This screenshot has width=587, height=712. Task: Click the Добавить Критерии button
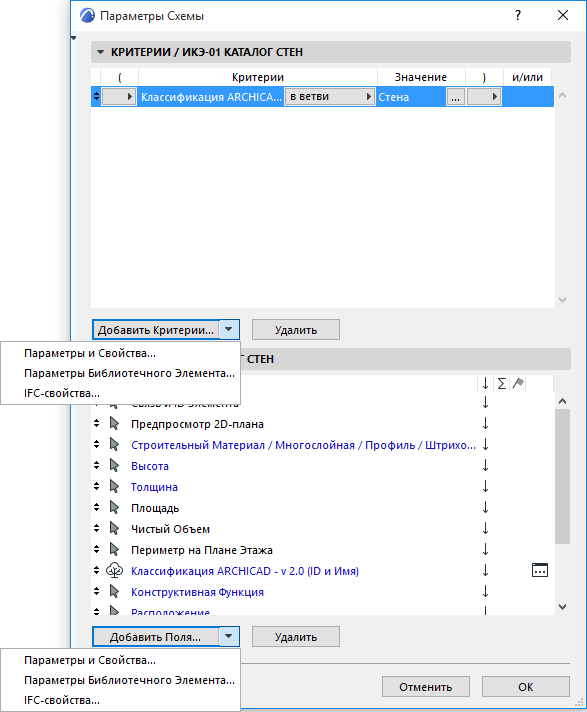pos(156,330)
